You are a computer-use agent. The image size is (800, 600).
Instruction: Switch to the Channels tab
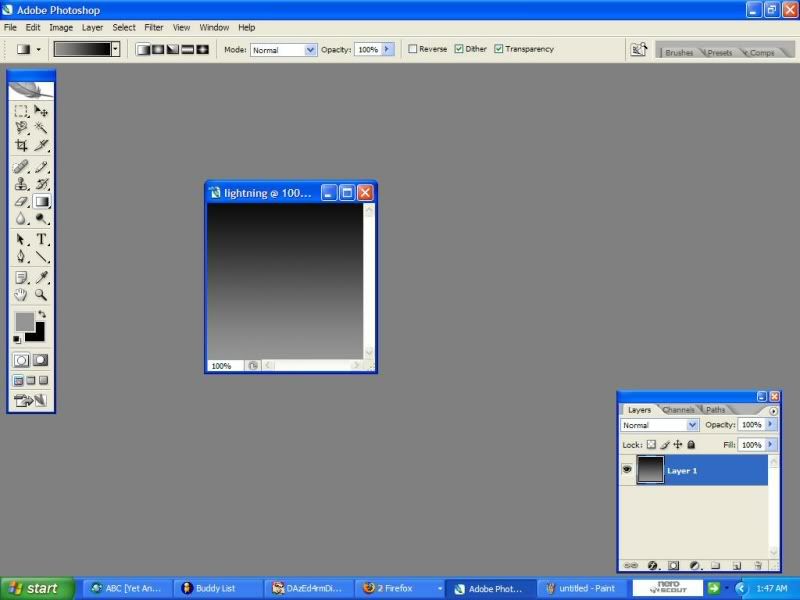(x=678, y=410)
